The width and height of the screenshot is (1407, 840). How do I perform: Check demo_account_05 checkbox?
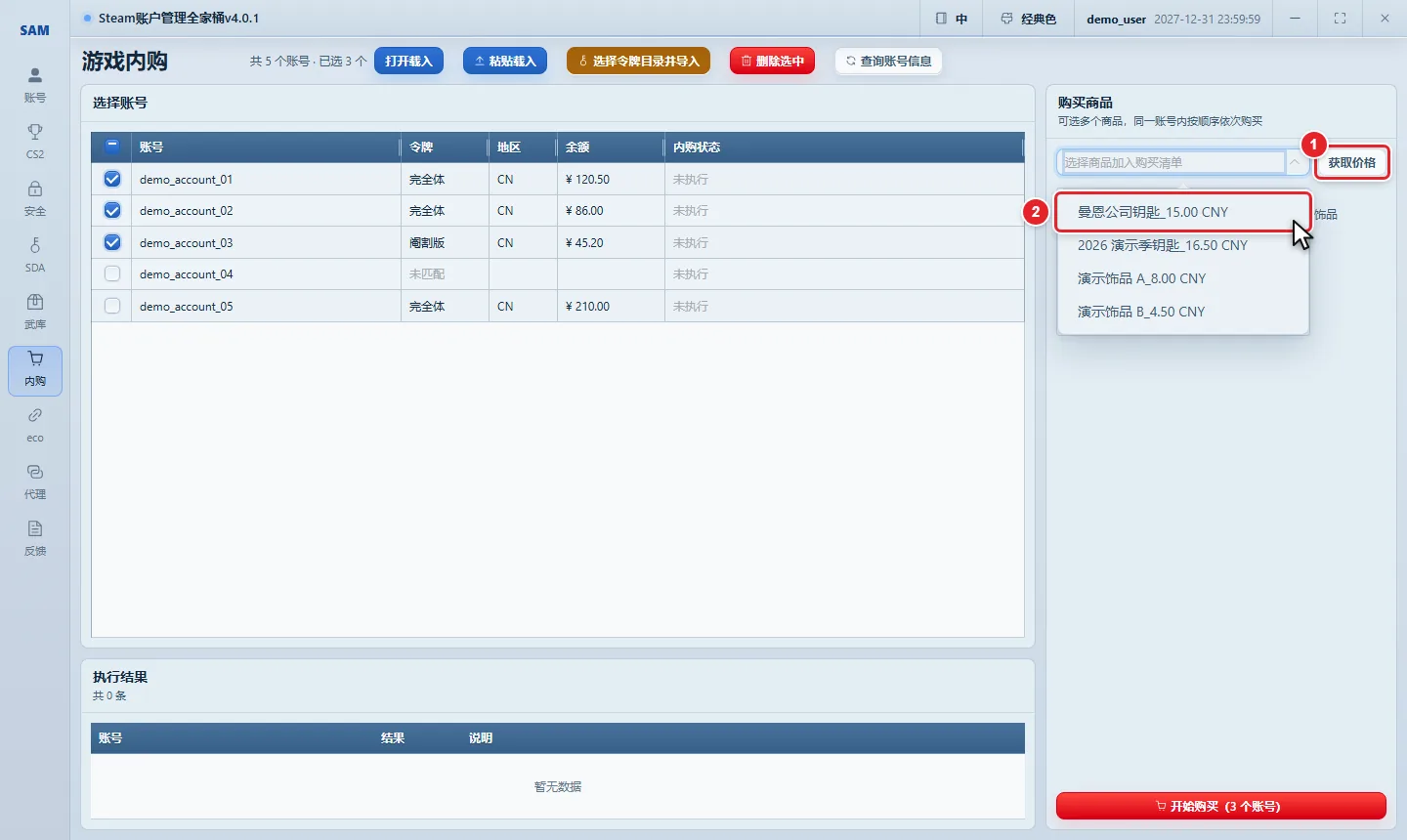112,306
